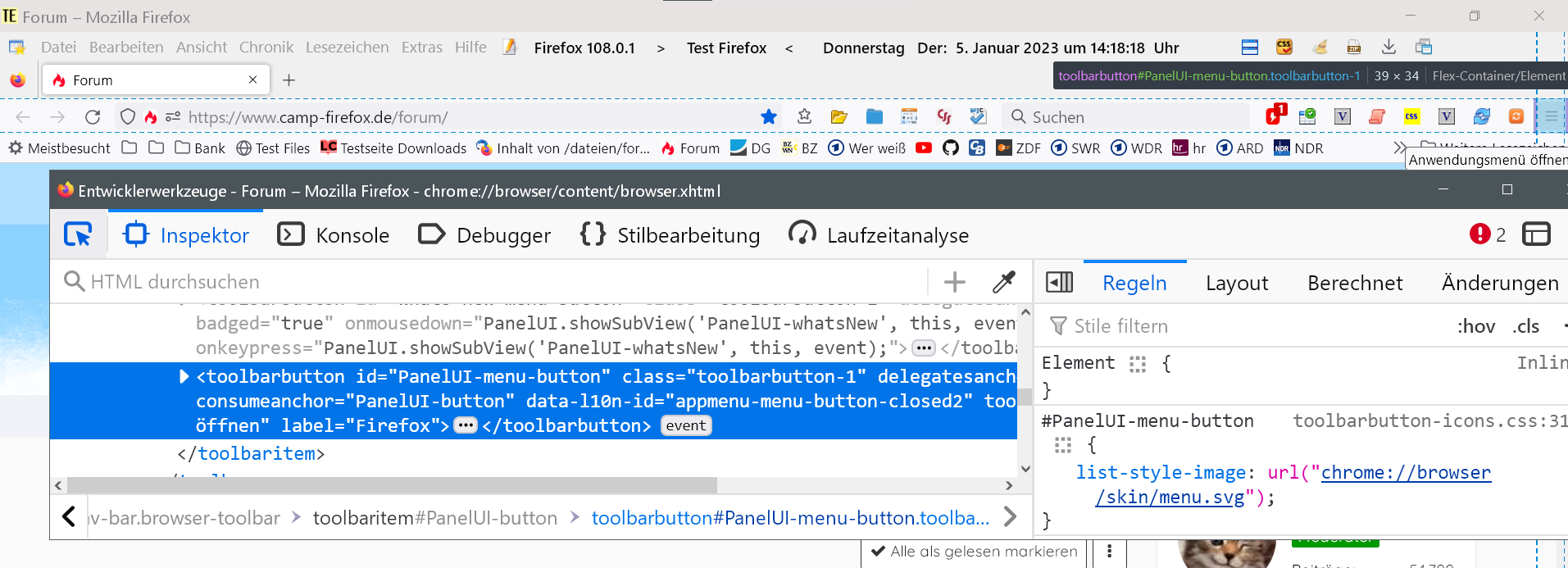Screen dimensions: 1568x568
Task: Click the HTML durchsuchen search field
Action: [492, 282]
